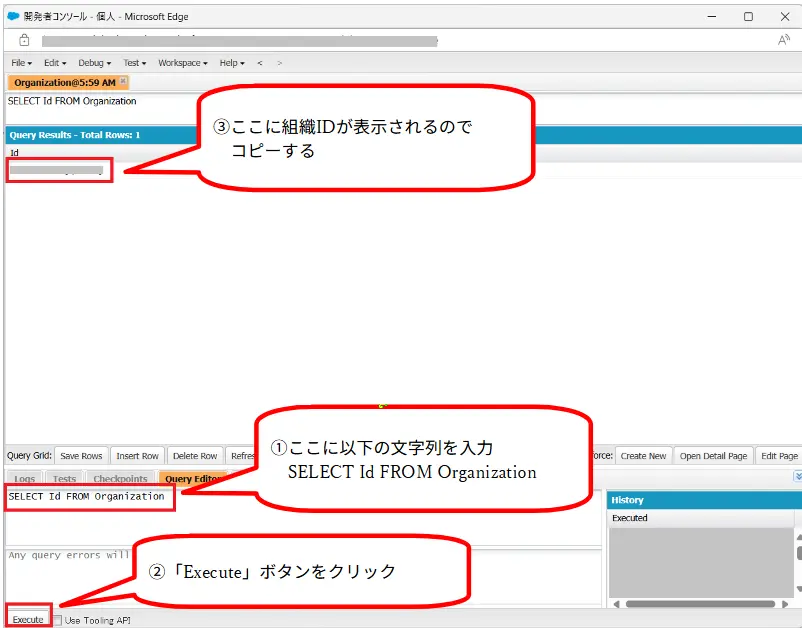802x628 pixels.
Task: Click the Salesforce cloud icon in title bar
Action: coord(12,16)
